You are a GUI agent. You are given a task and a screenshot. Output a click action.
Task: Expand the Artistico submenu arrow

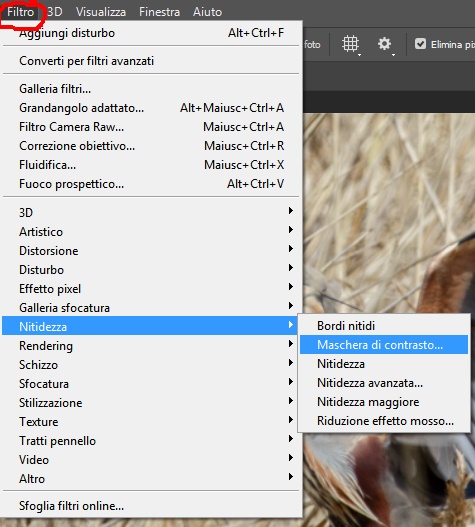click(291, 230)
